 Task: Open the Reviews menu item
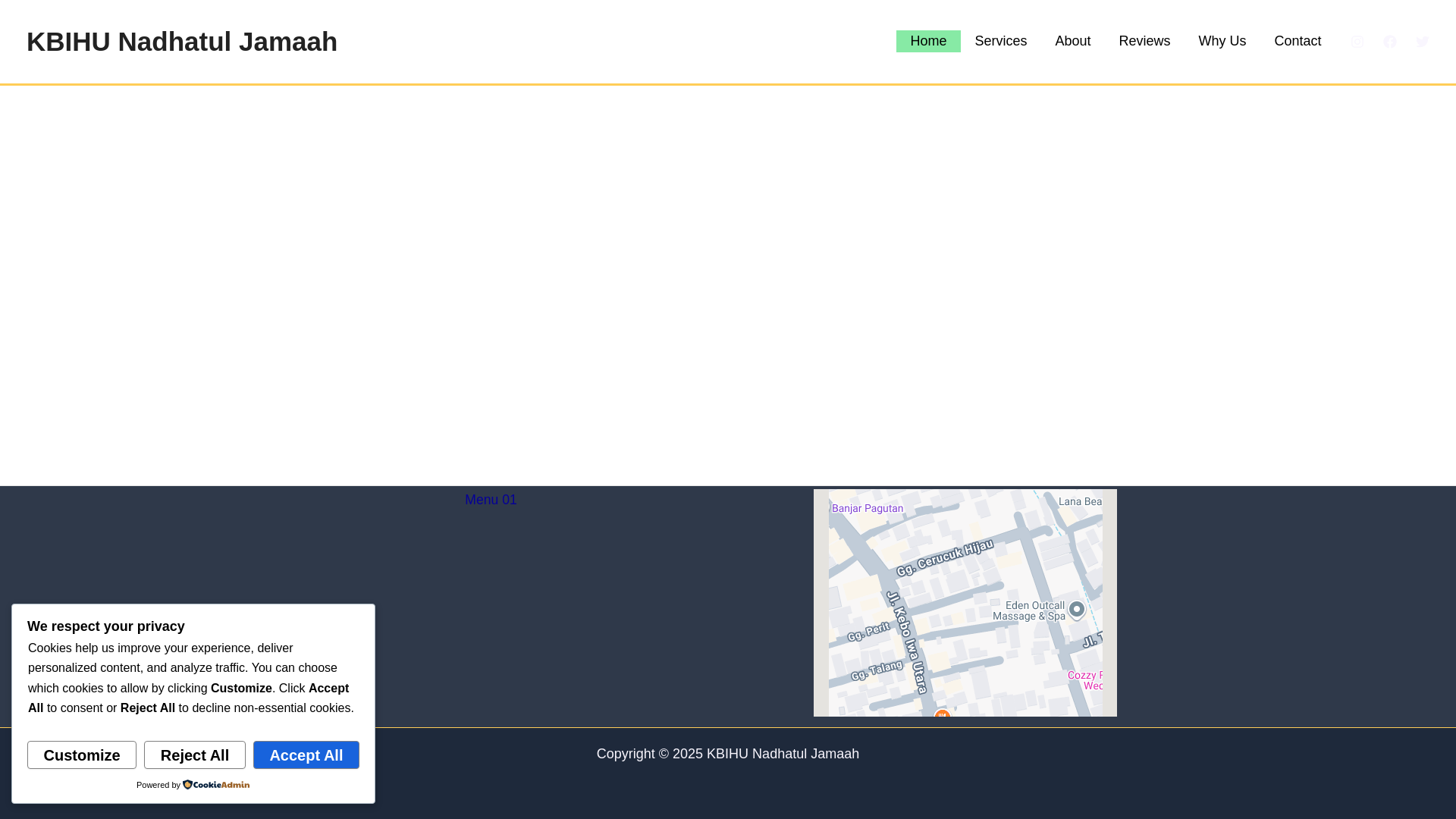(x=1144, y=41)
